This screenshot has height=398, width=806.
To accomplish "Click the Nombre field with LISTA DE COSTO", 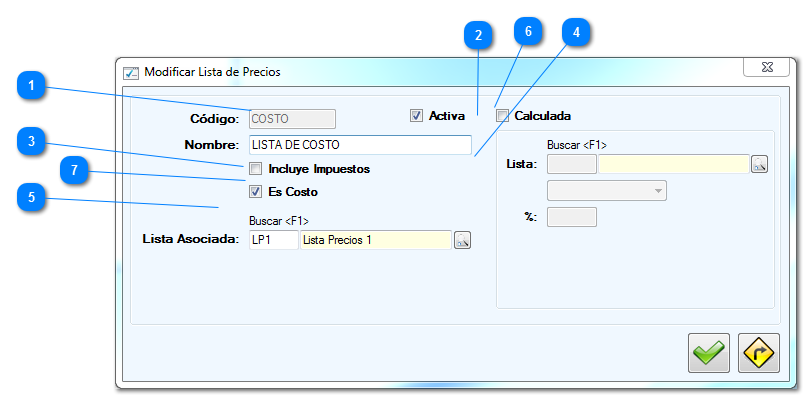I will coord(360,145).
